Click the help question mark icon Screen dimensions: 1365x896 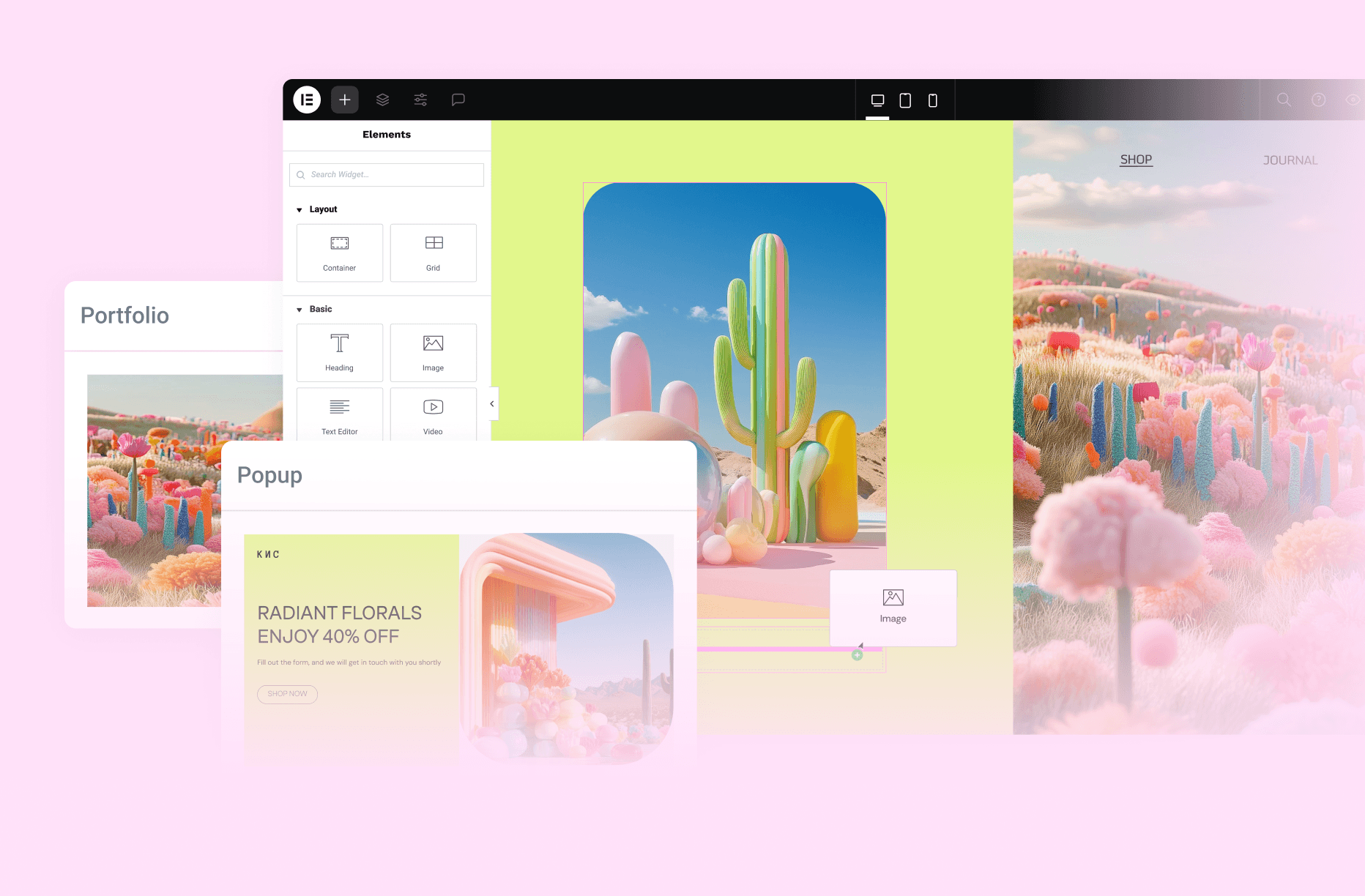tap(1318, 100)
